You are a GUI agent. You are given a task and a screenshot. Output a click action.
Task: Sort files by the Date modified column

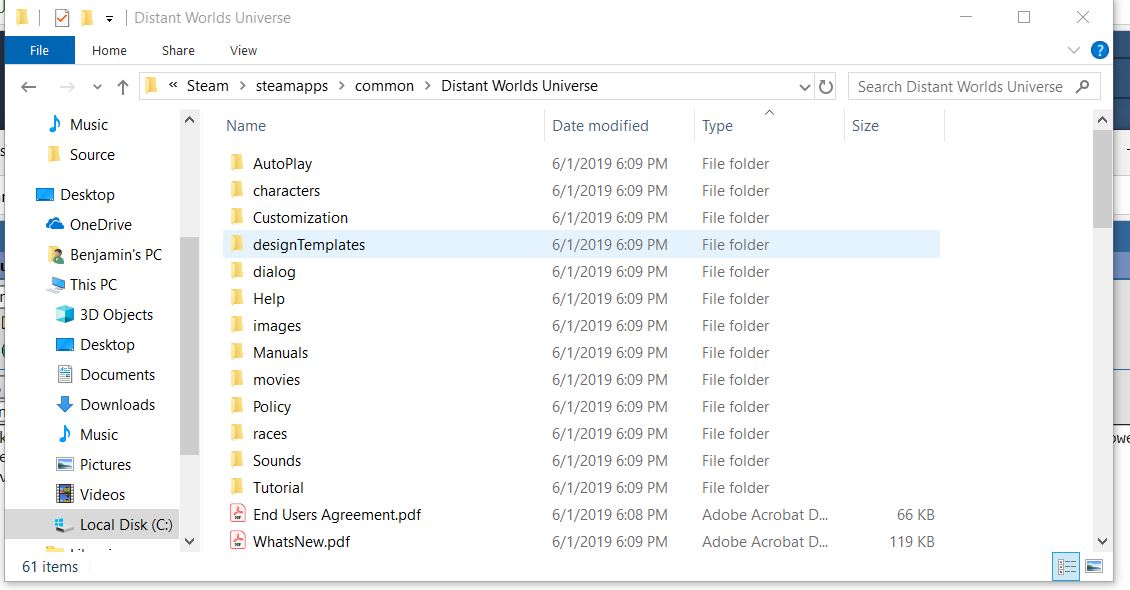[x=600, y=126]
